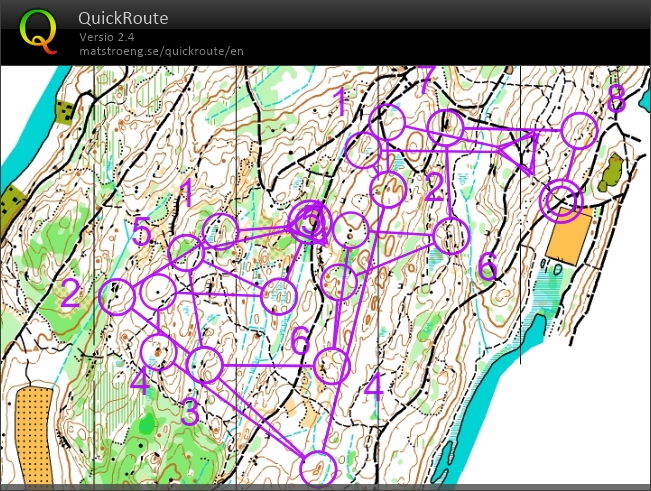
Task: Open the matstroeng.se/quickroute/en link
Action: click(x=161, y=51)
